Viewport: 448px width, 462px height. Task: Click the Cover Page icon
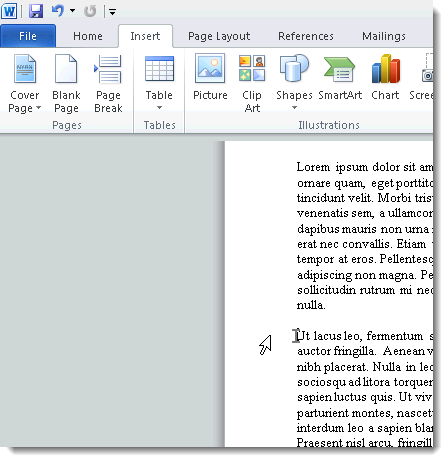coord(25,69)
